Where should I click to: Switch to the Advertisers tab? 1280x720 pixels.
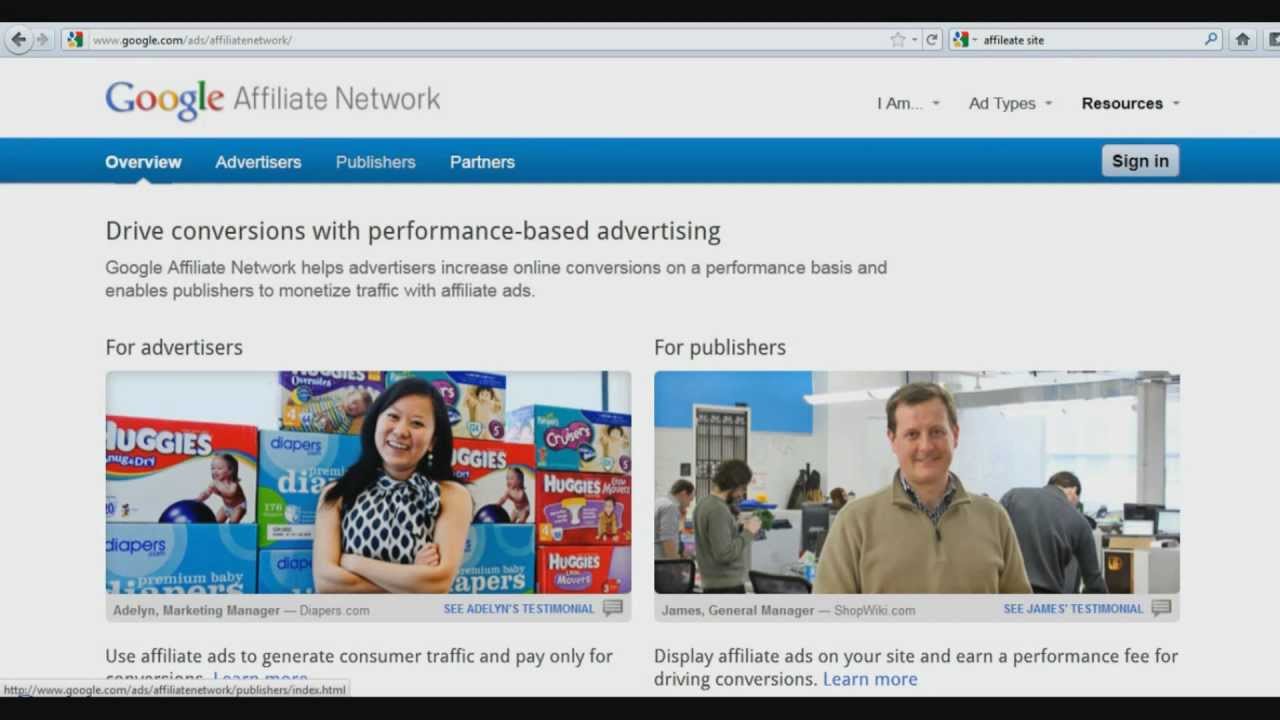[258, 162]
